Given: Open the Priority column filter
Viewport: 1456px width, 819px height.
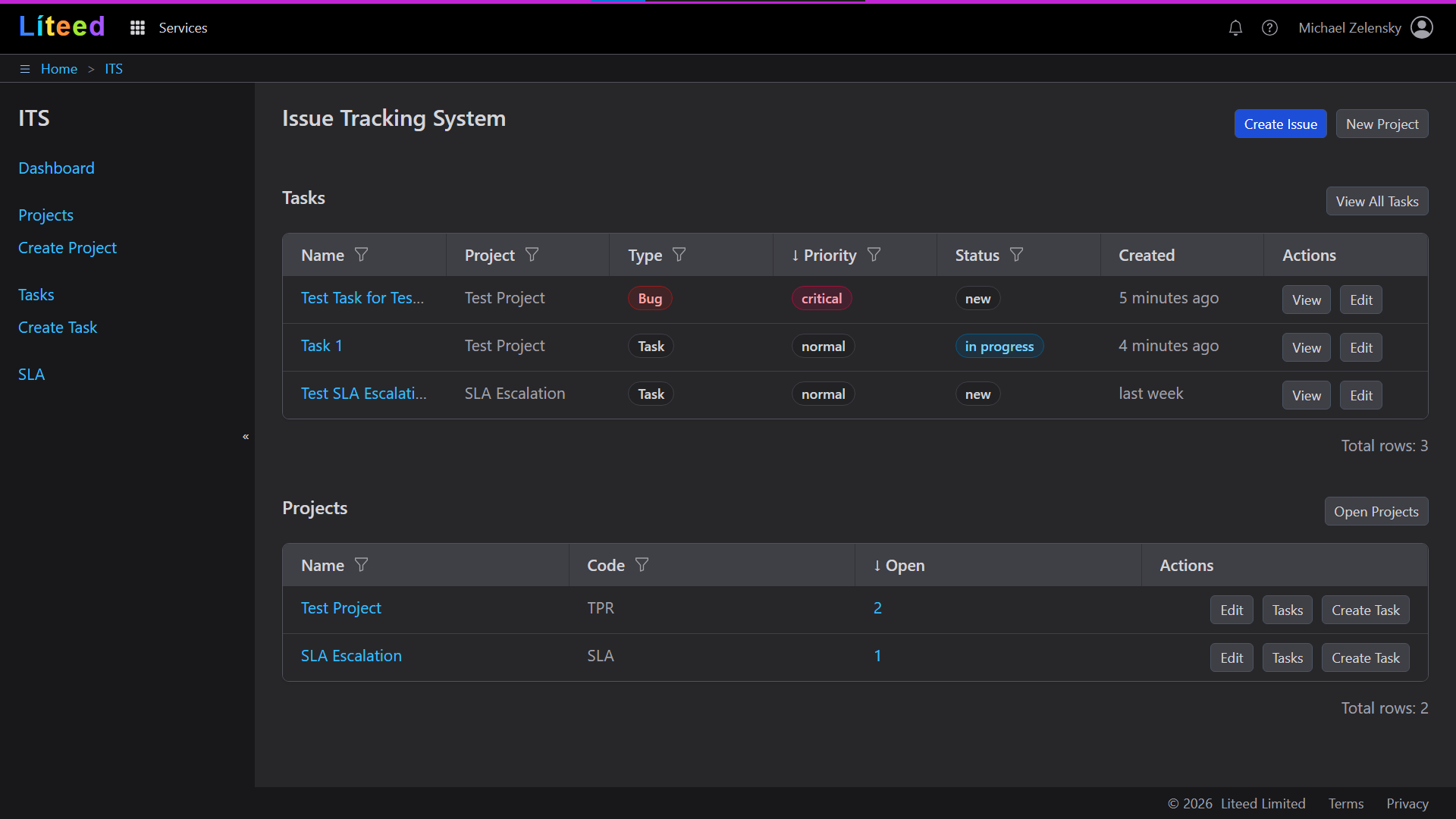Looking at the screenshot, I should pyautogui.click(x=874, y=255).
